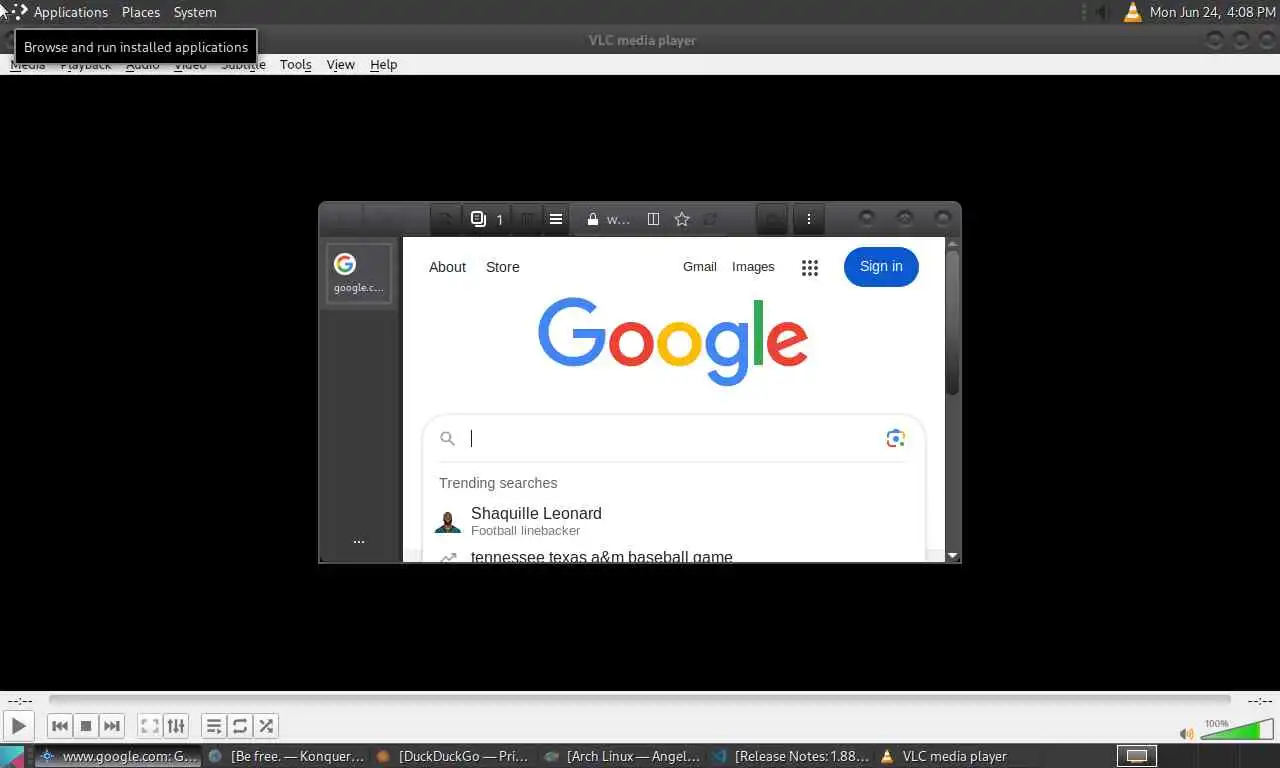Skip to next media in VLC

(x=112, y=726)
